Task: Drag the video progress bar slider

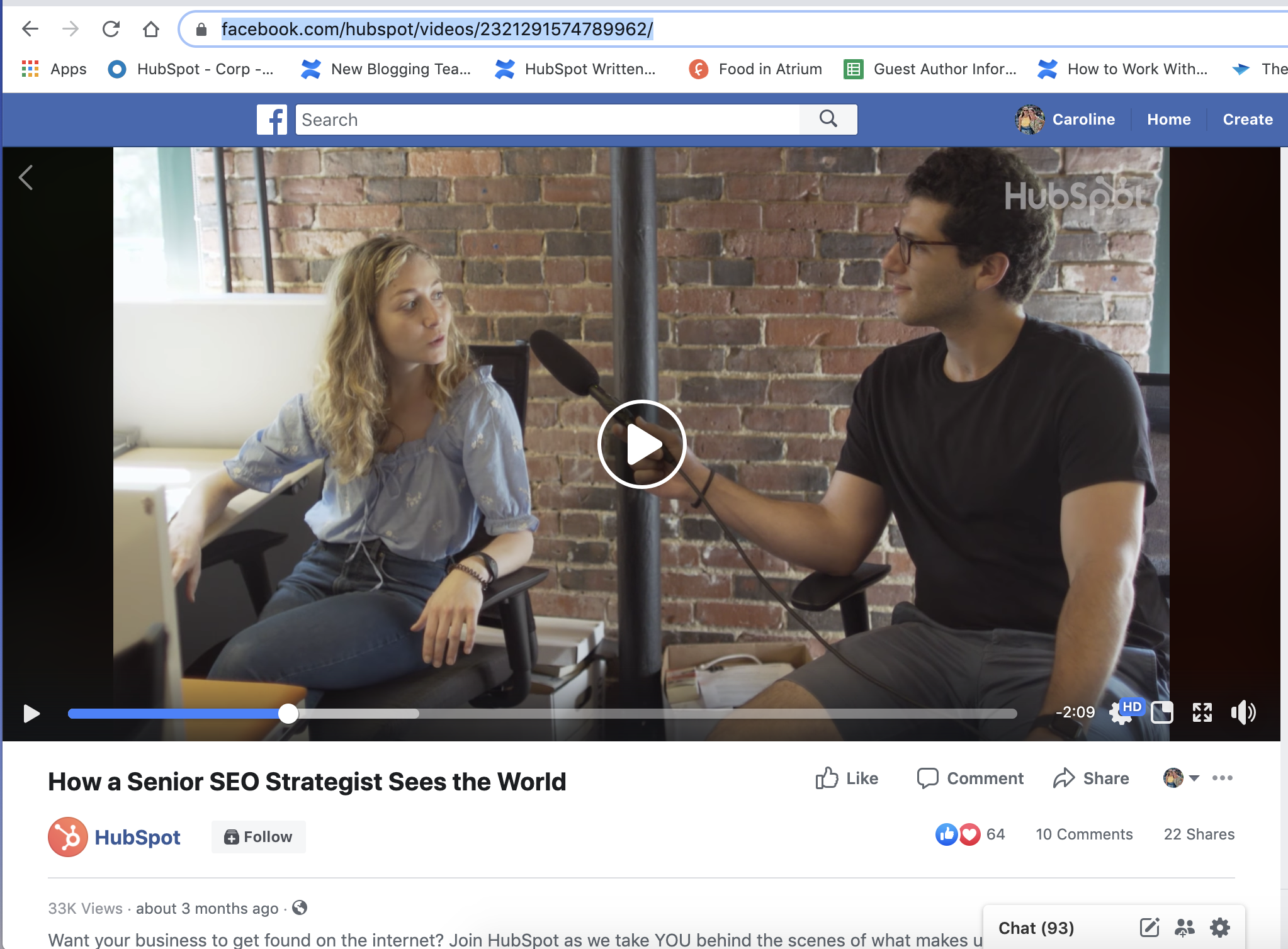Action: (286, 712)
